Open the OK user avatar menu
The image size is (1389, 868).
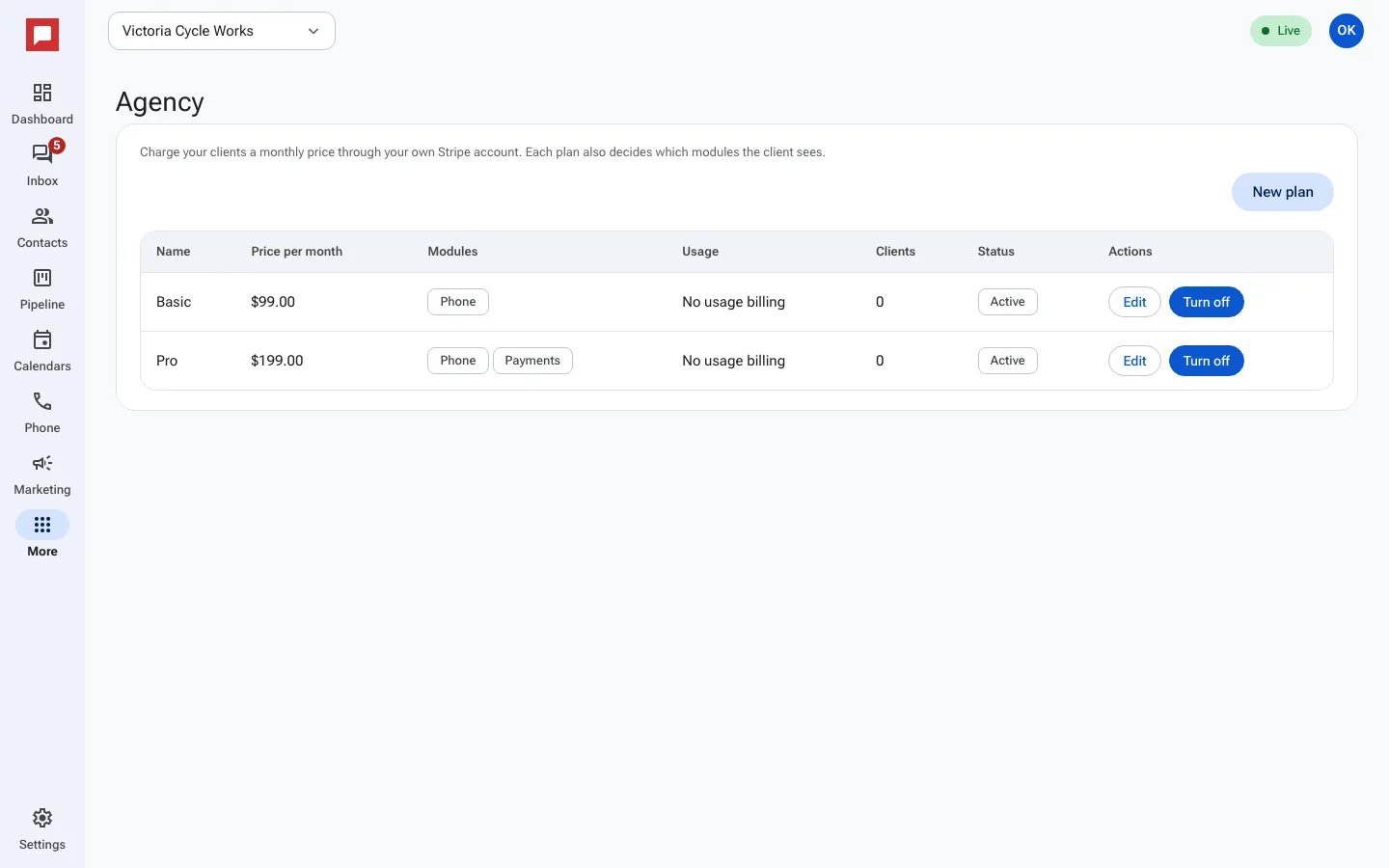[x=1347, y=31]
